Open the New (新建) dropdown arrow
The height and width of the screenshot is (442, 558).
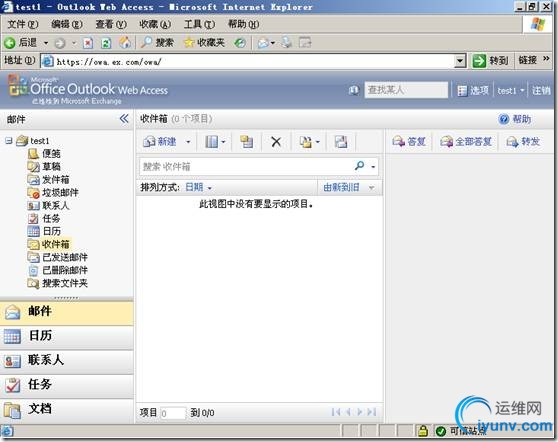click(188, 142)
